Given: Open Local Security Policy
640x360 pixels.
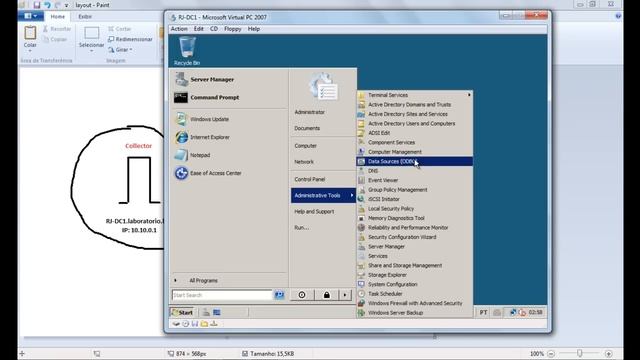Looking at the screenshot, I should 415,209.
